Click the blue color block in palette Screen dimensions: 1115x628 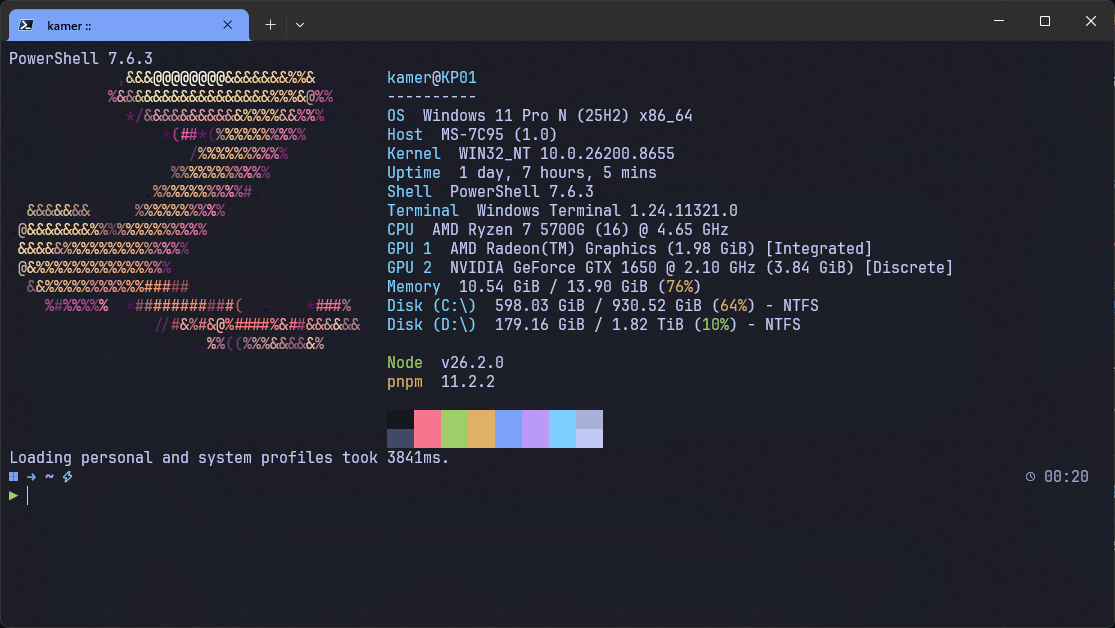coord(508,429)
